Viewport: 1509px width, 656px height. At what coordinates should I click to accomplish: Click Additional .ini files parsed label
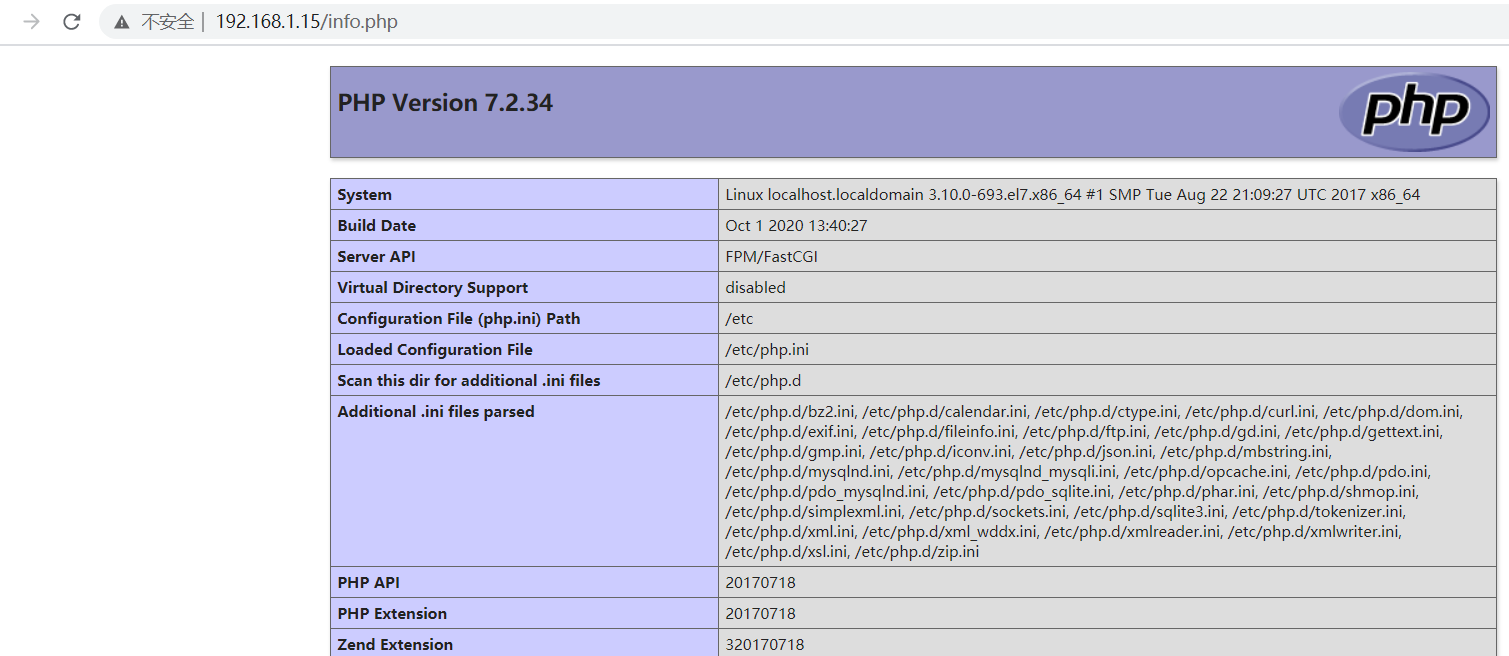coord(436,412)
